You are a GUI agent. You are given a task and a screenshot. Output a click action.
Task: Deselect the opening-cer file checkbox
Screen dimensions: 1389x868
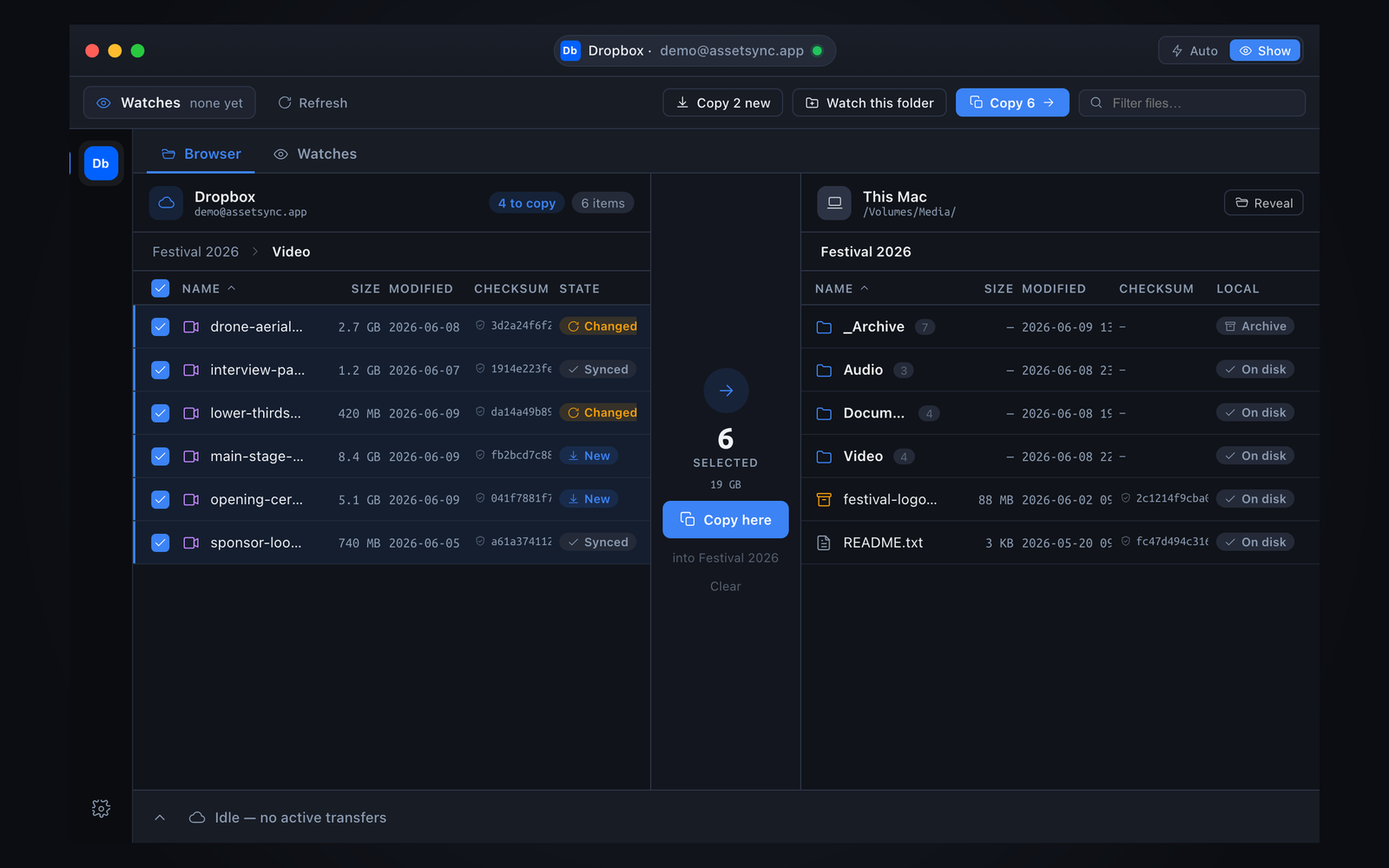[161, 500]
